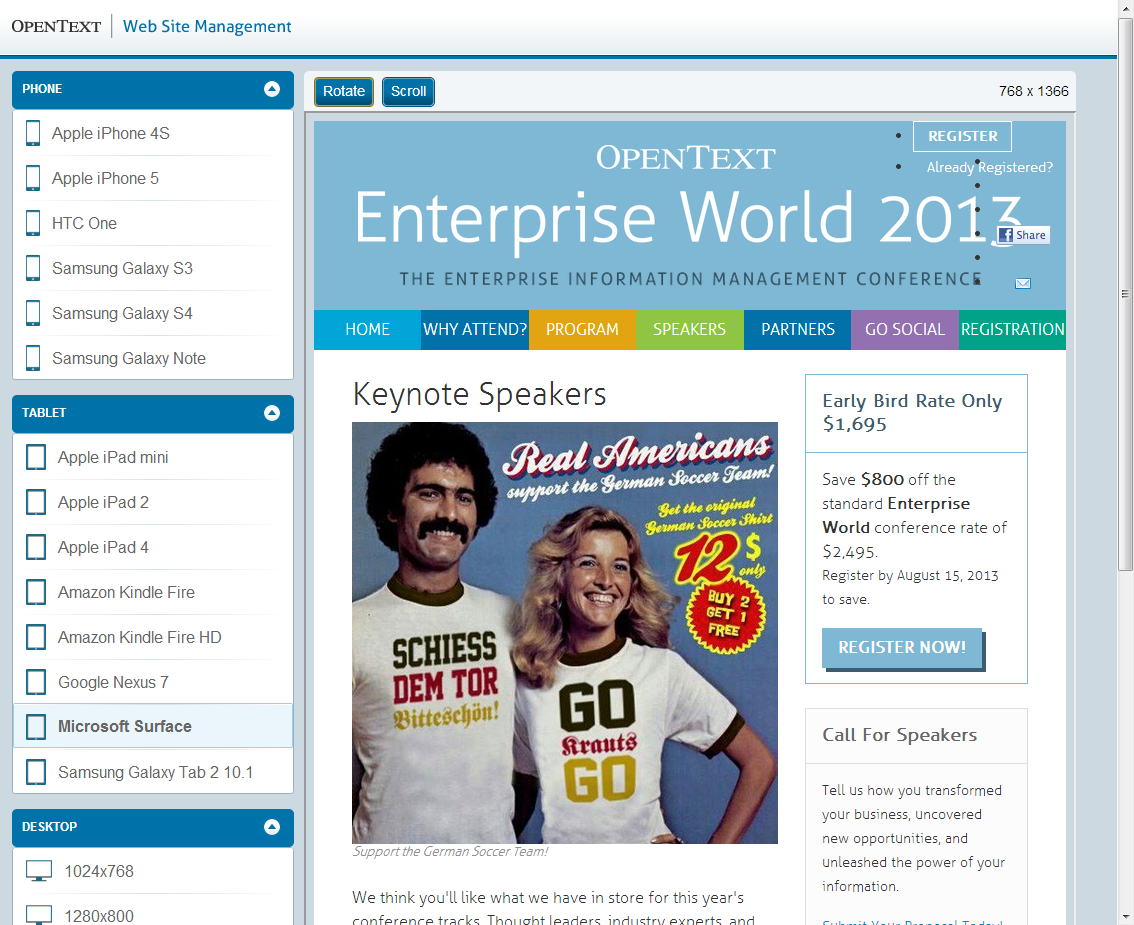Collapse the PHONE section
Image resolution: width=1134 pixels, height=925 pixels.
272,89
